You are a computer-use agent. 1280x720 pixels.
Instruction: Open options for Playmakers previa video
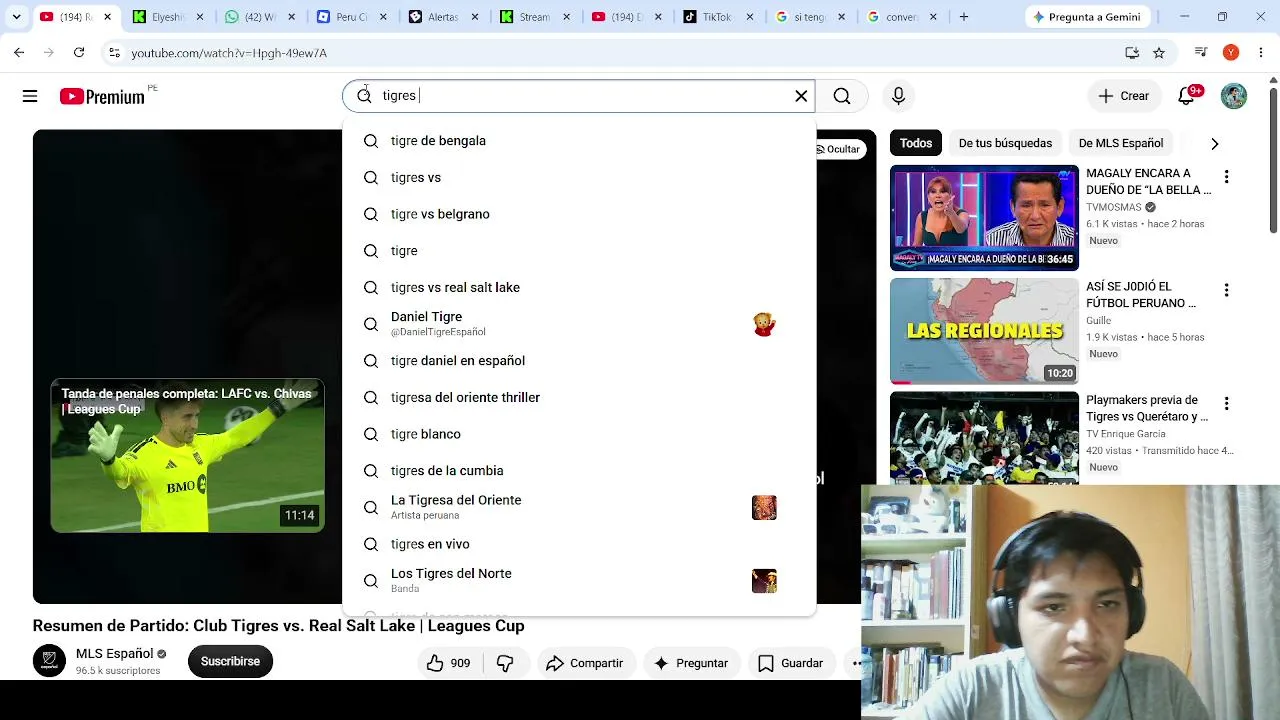coord(1226,404)
